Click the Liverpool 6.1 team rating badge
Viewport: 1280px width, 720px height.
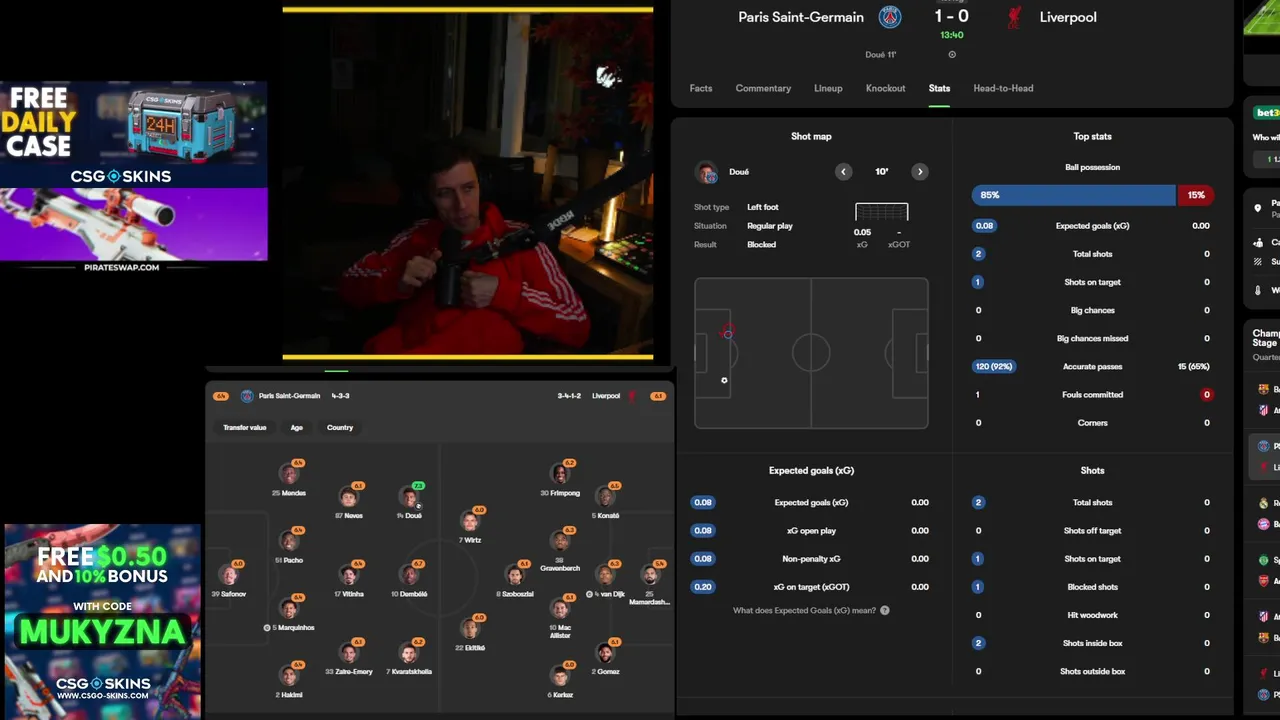point(658,396)
